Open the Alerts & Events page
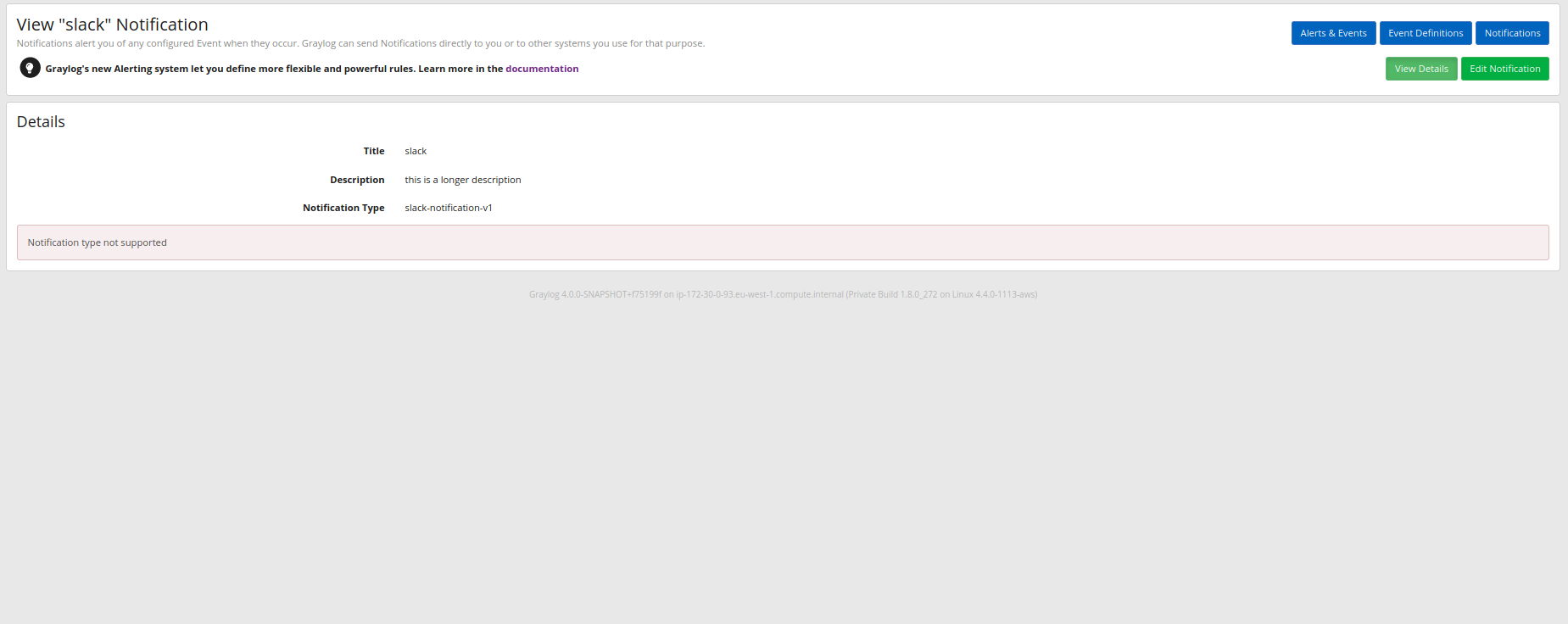1568x624 pixels. click(x=1333, y=33)
